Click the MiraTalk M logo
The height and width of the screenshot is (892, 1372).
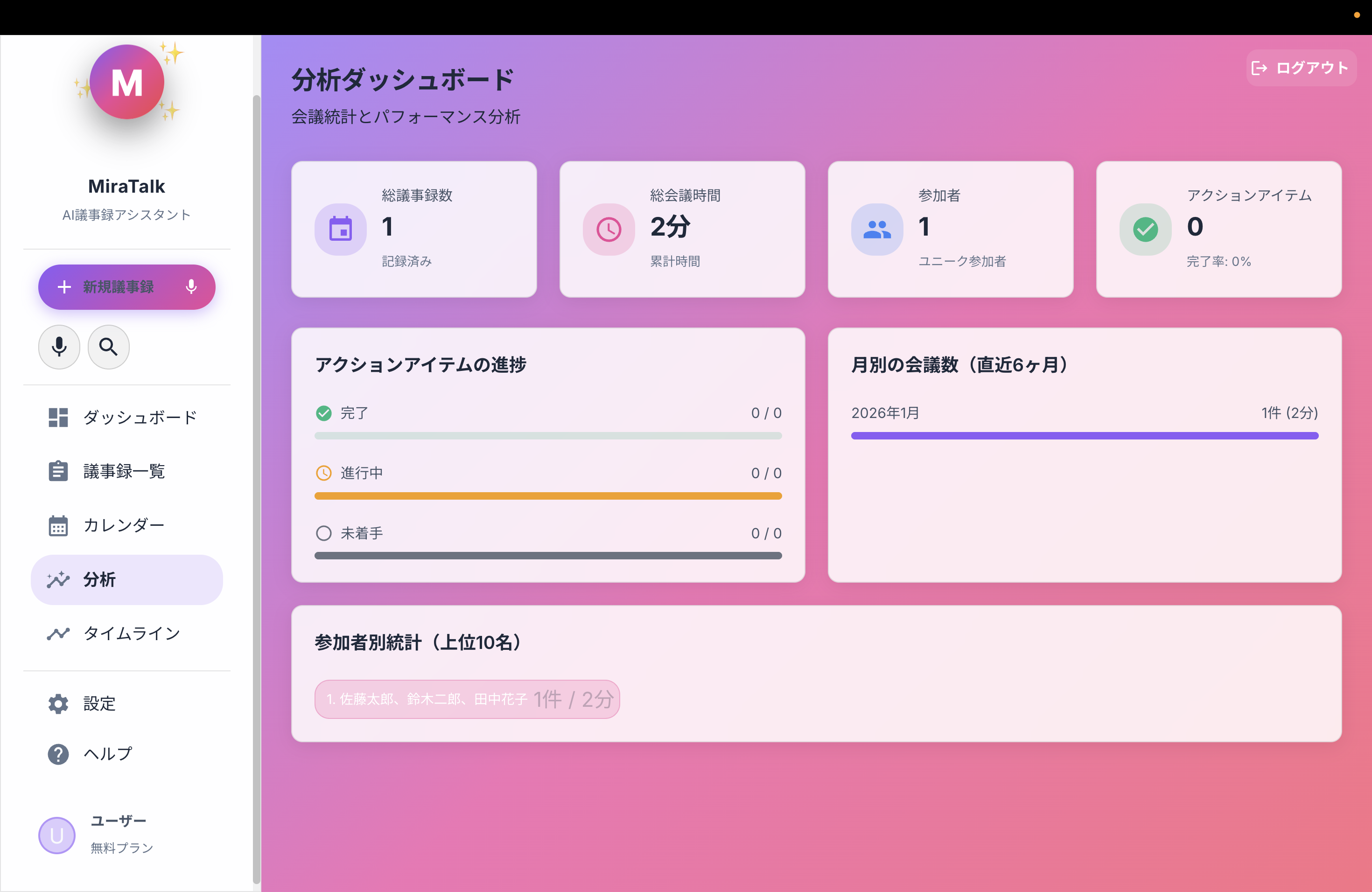tap(127, 83)
